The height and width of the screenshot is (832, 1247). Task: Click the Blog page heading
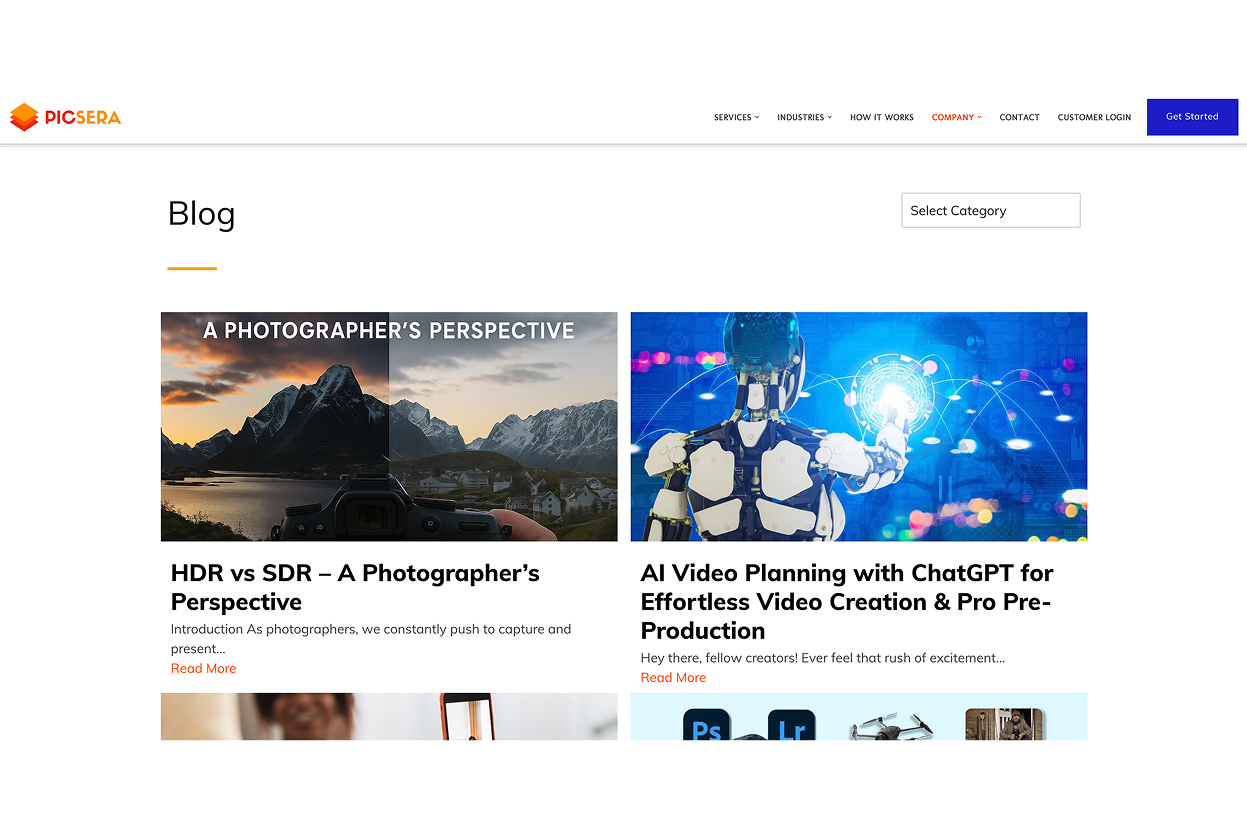coord(201,214)
